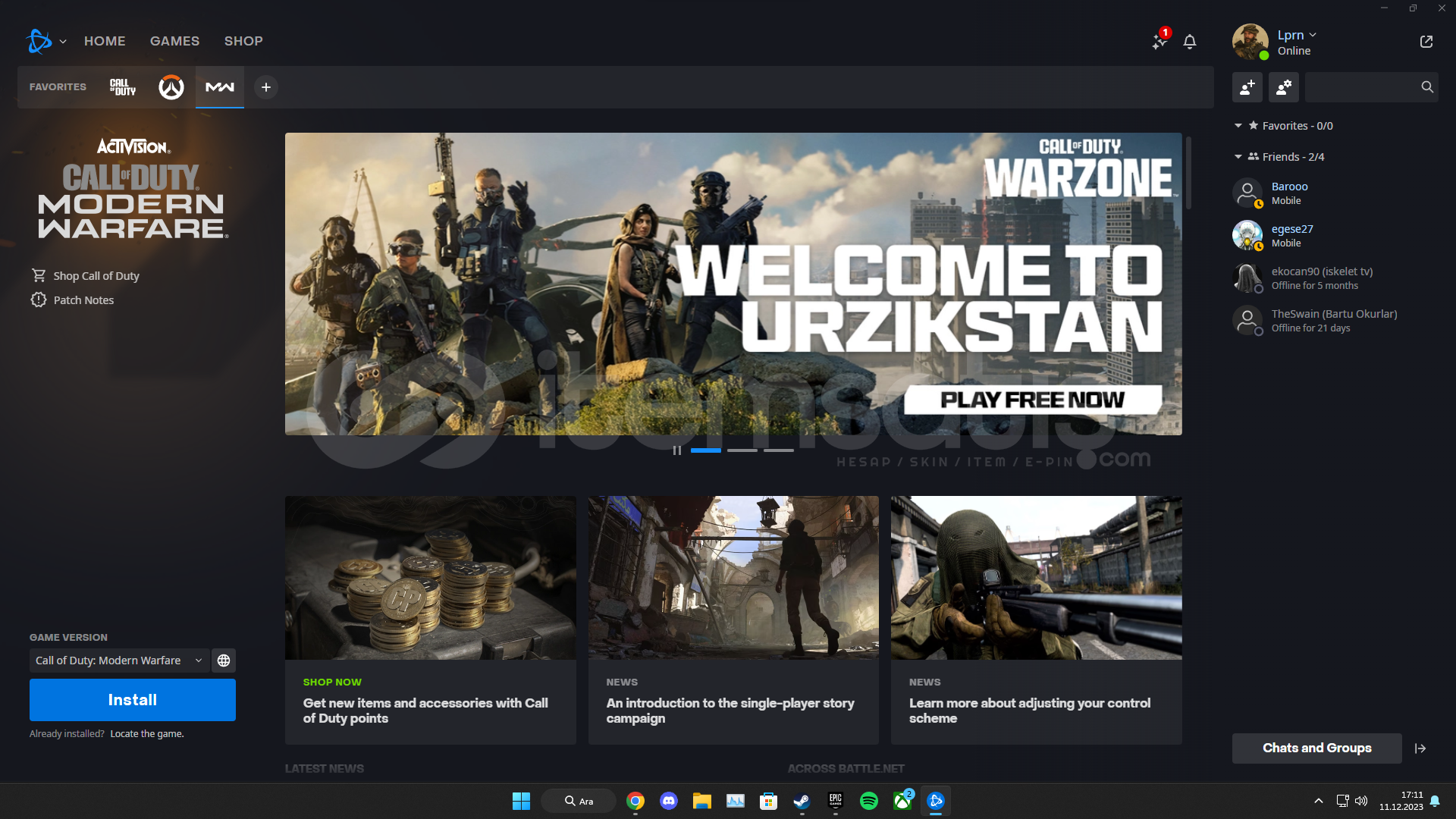Click Shop Call of Duty link
1456x819 pixels.
pyautogui.click(x=96, y=276)
